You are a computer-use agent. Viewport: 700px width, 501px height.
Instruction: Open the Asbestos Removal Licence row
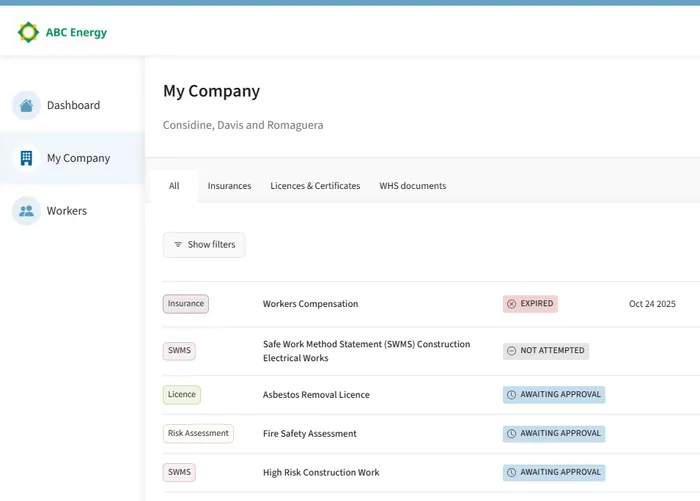coord(316,395)
